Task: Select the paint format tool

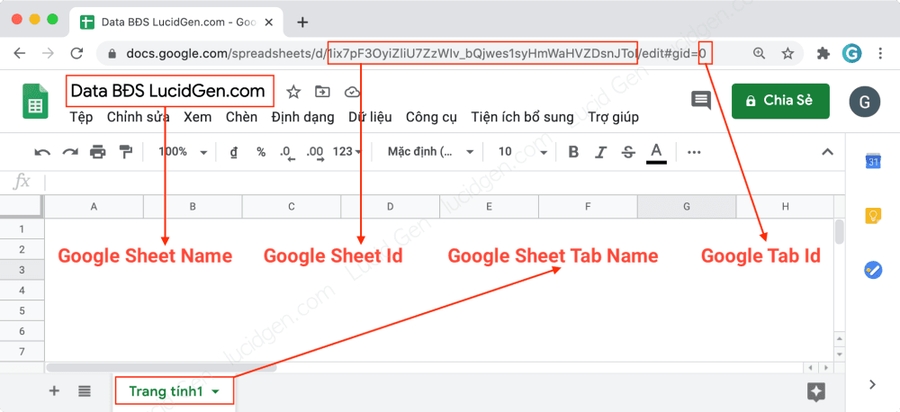Action: (x=125, y=152)
